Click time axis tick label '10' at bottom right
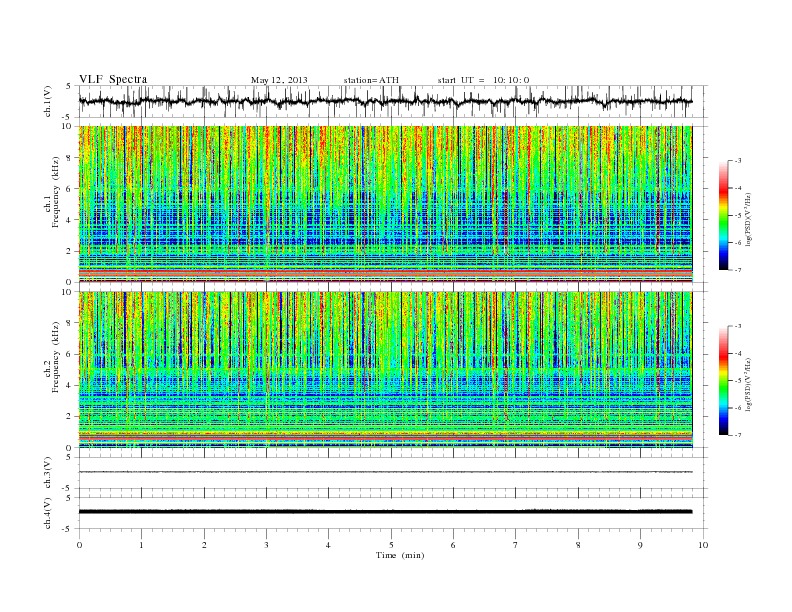The image size is (792, 612). 703,545
